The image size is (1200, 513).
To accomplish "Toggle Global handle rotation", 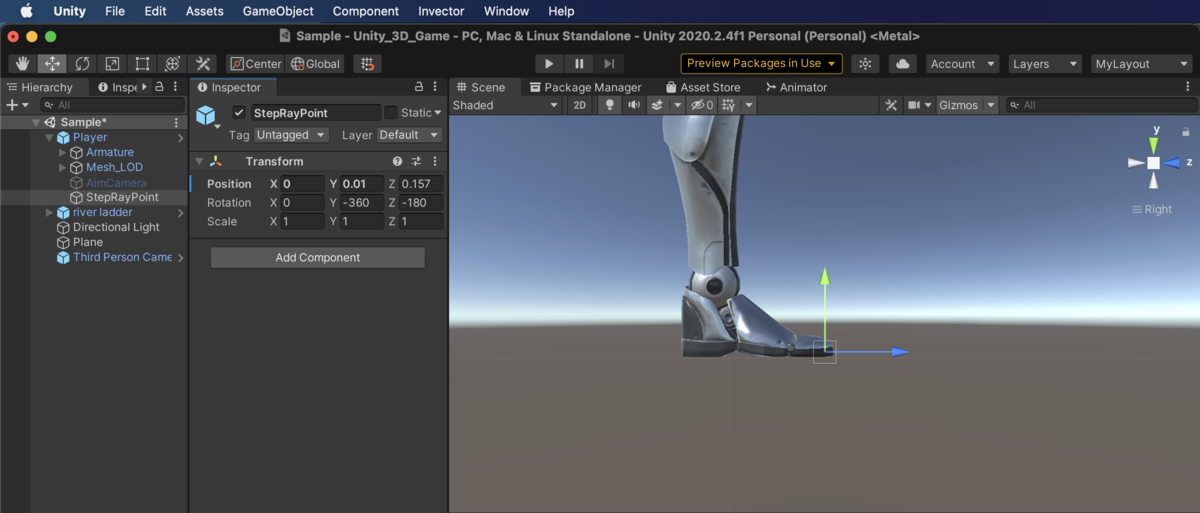I will coord(316,64).
